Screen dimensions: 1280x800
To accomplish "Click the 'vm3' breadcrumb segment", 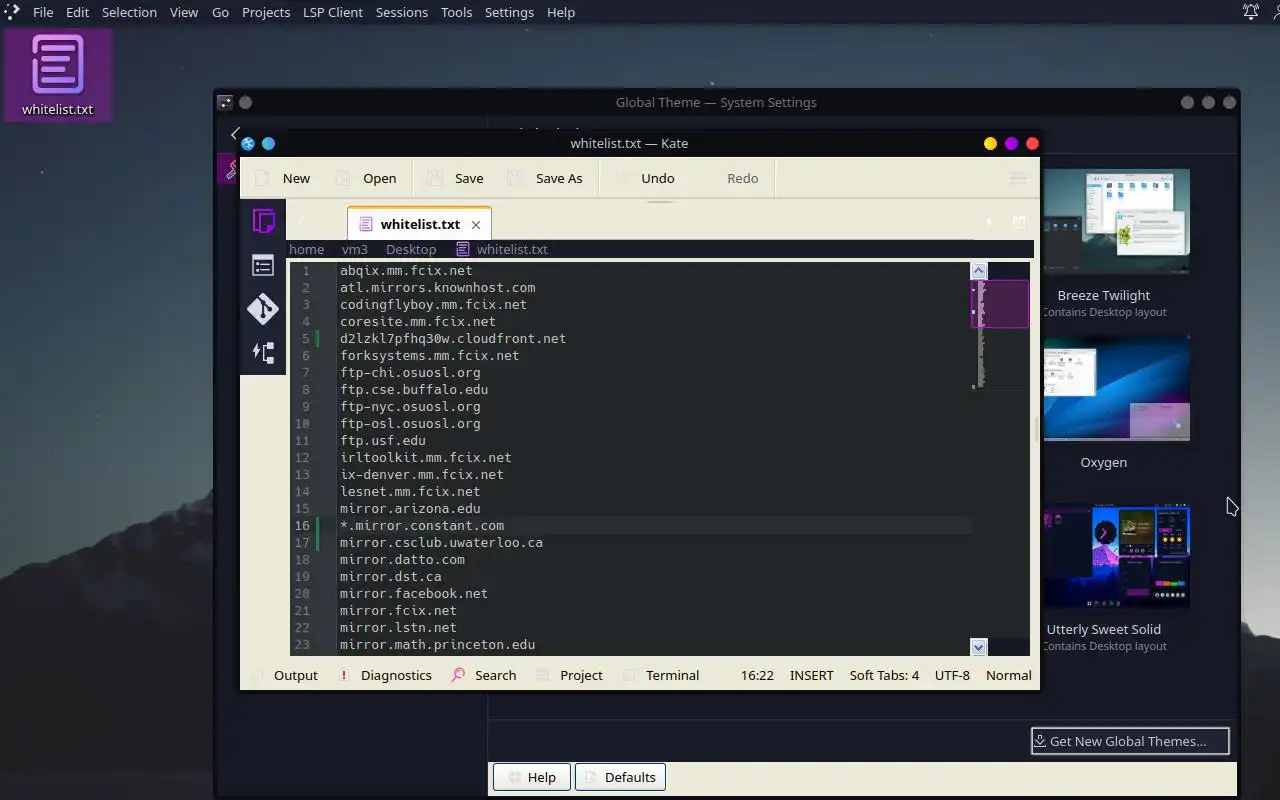I will click(x=355, y=249).
